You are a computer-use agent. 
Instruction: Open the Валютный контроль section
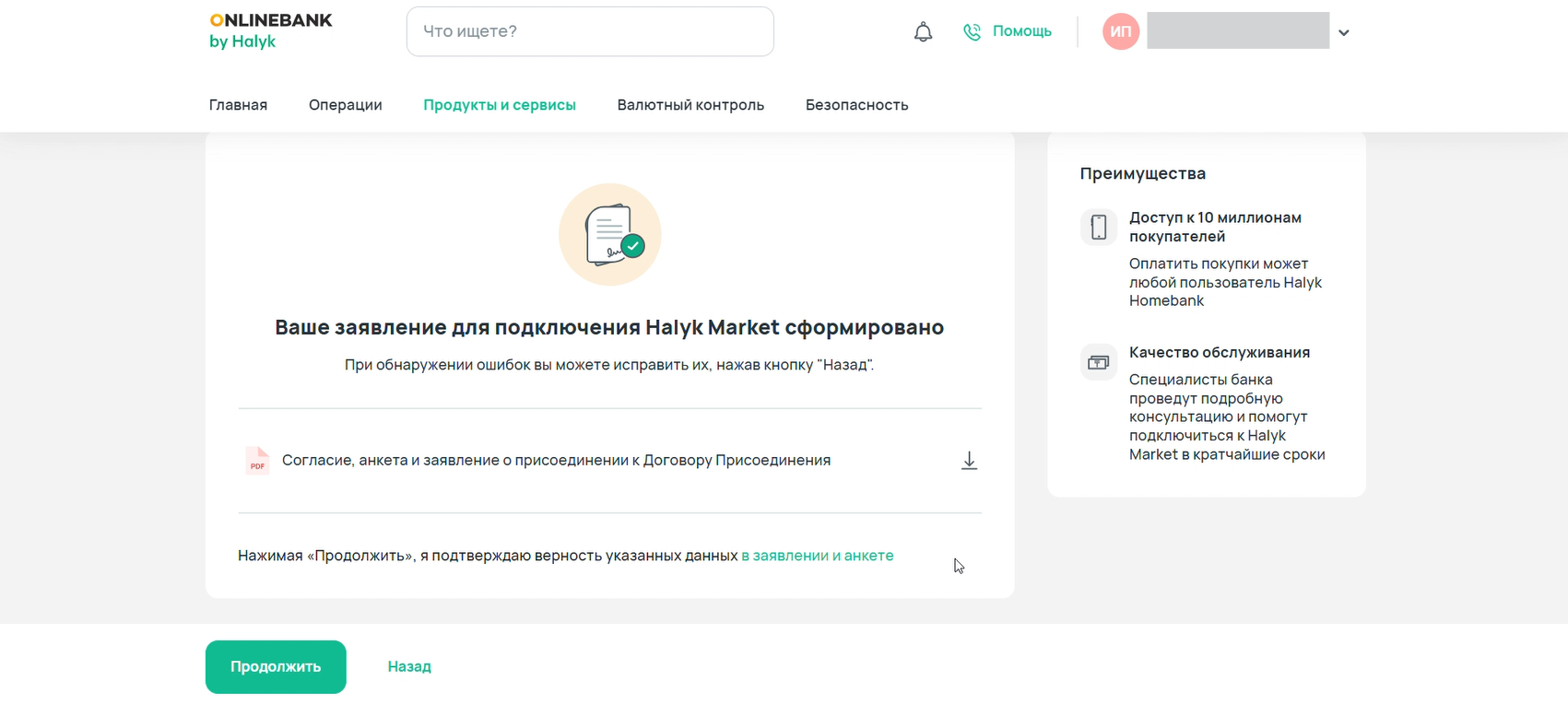pos(690,105)
